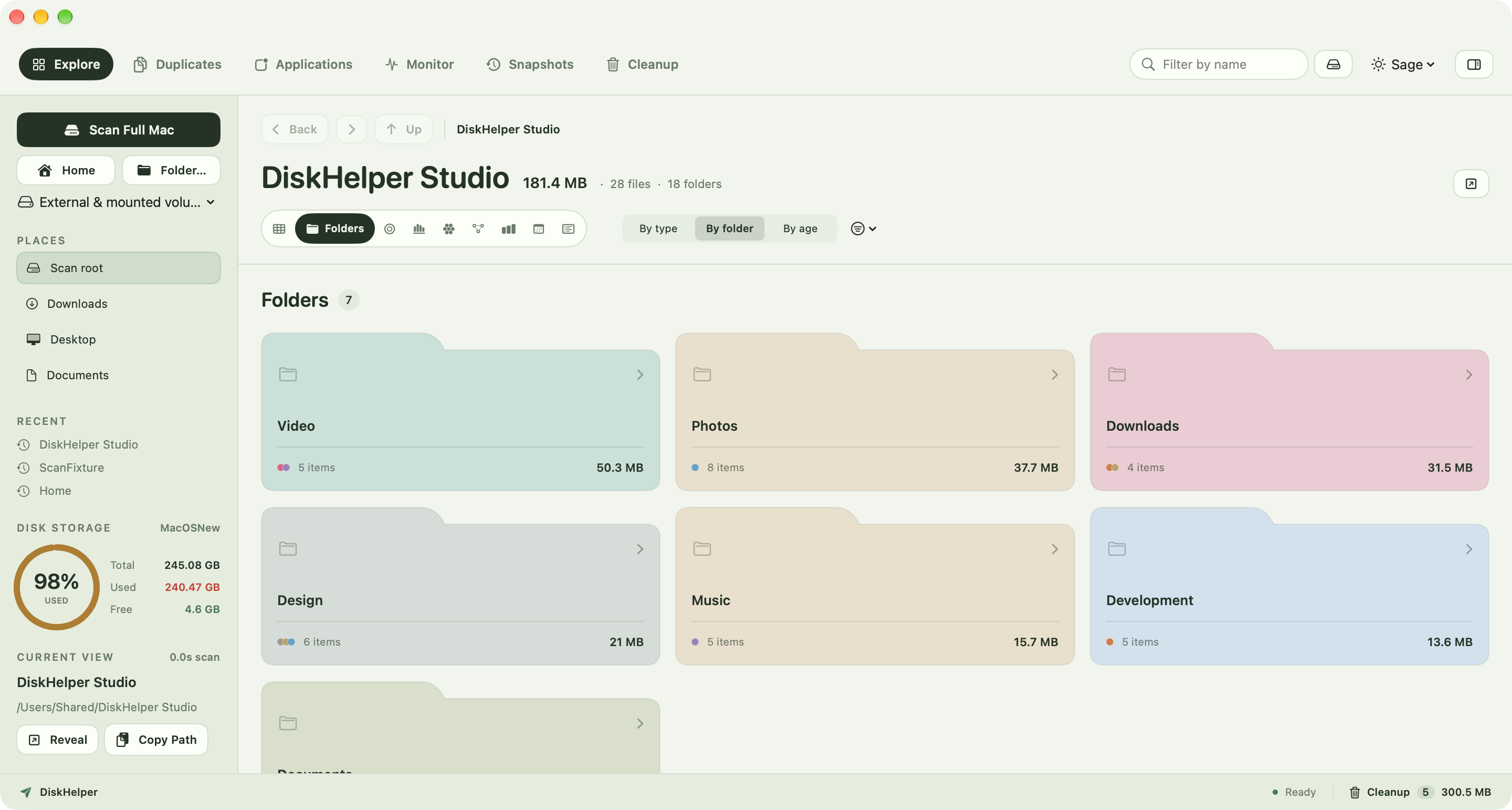Switch to the Duplicates tab

coord(177,64)
